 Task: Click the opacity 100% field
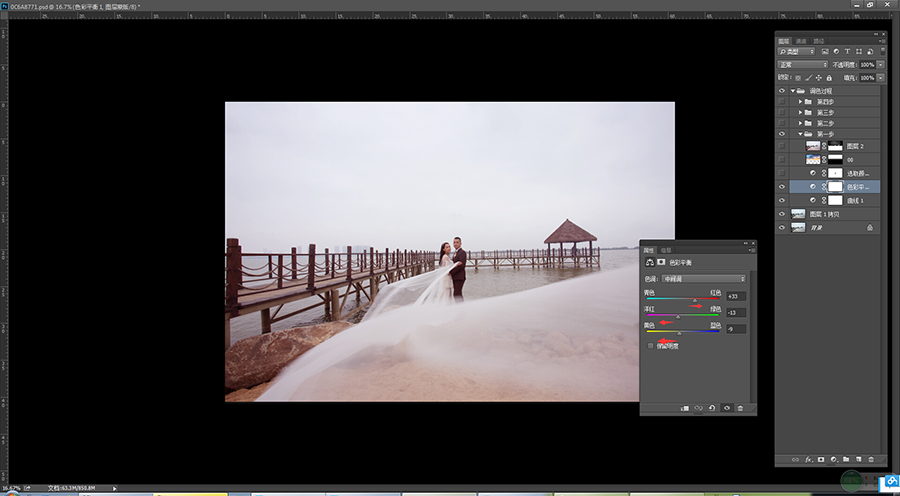pos(867,65)
